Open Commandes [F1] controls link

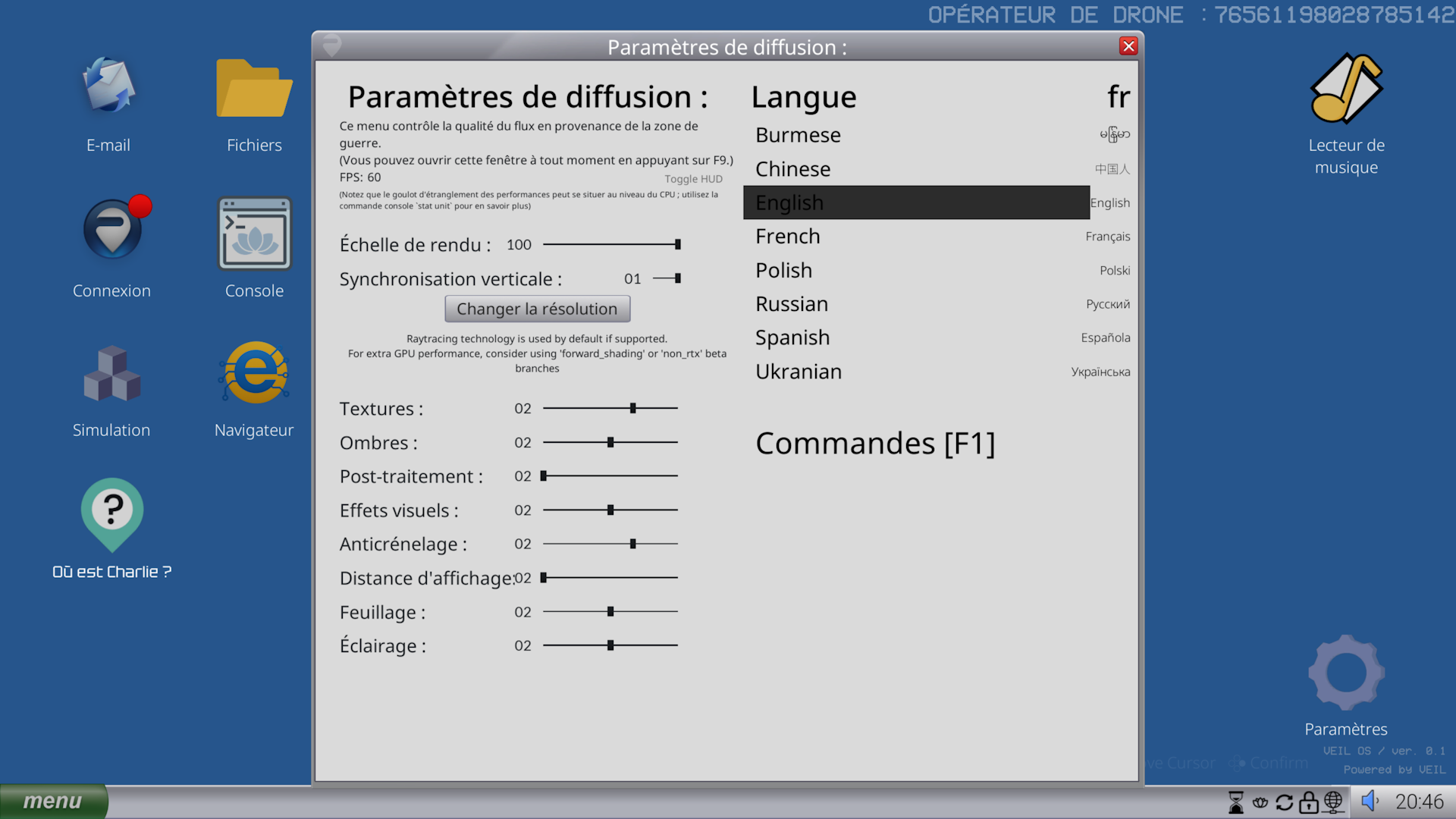[874, 444]
